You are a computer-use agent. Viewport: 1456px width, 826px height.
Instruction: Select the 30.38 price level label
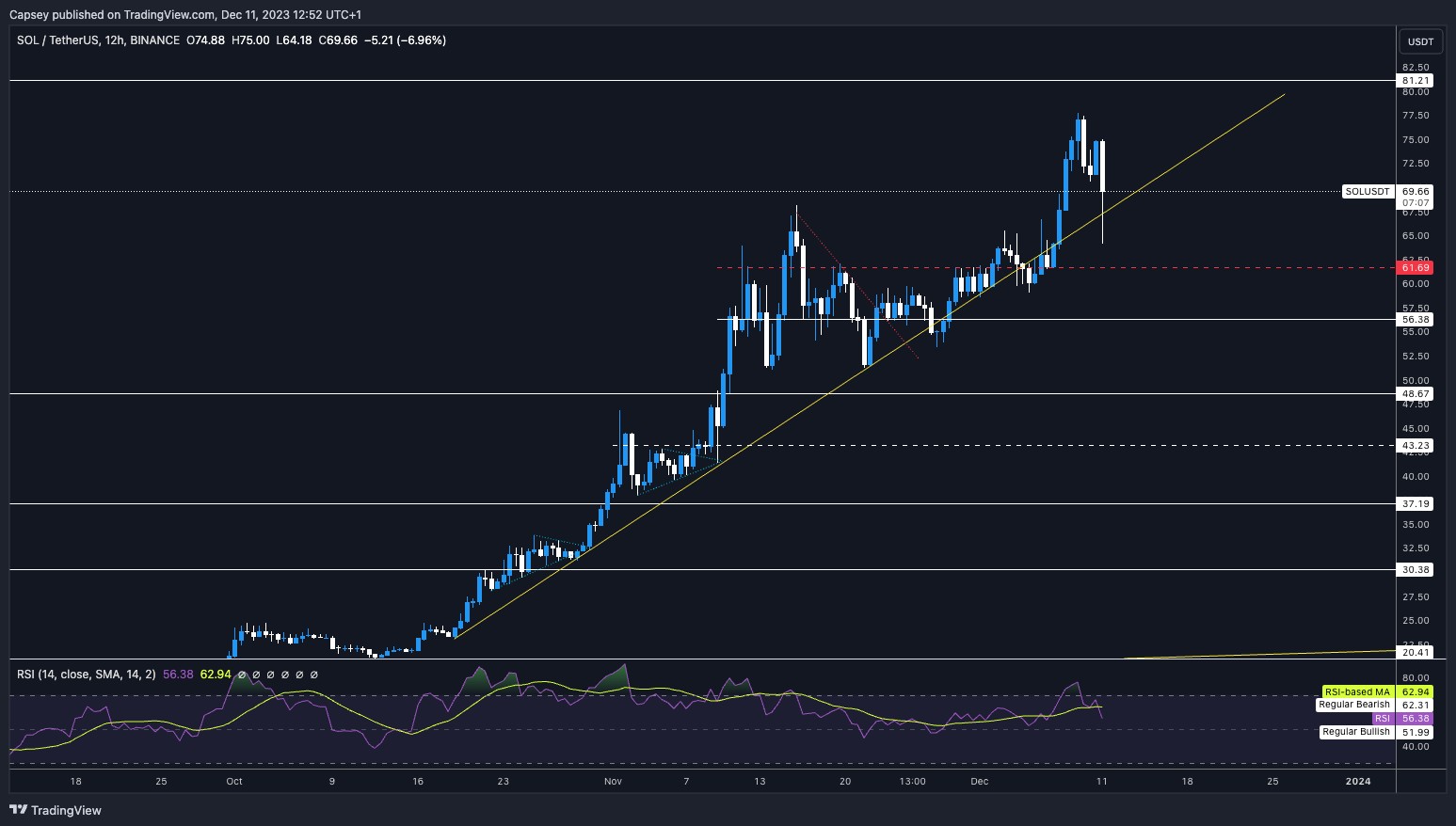point(1416,570)
